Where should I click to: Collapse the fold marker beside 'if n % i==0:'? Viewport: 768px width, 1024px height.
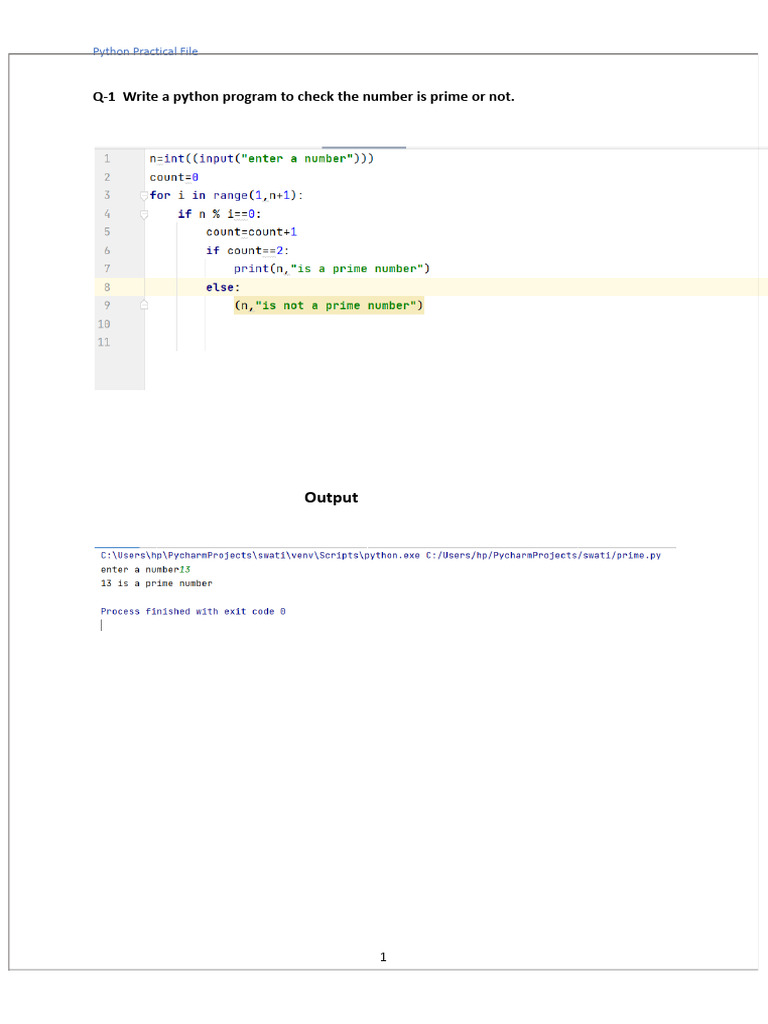point(144,214)
